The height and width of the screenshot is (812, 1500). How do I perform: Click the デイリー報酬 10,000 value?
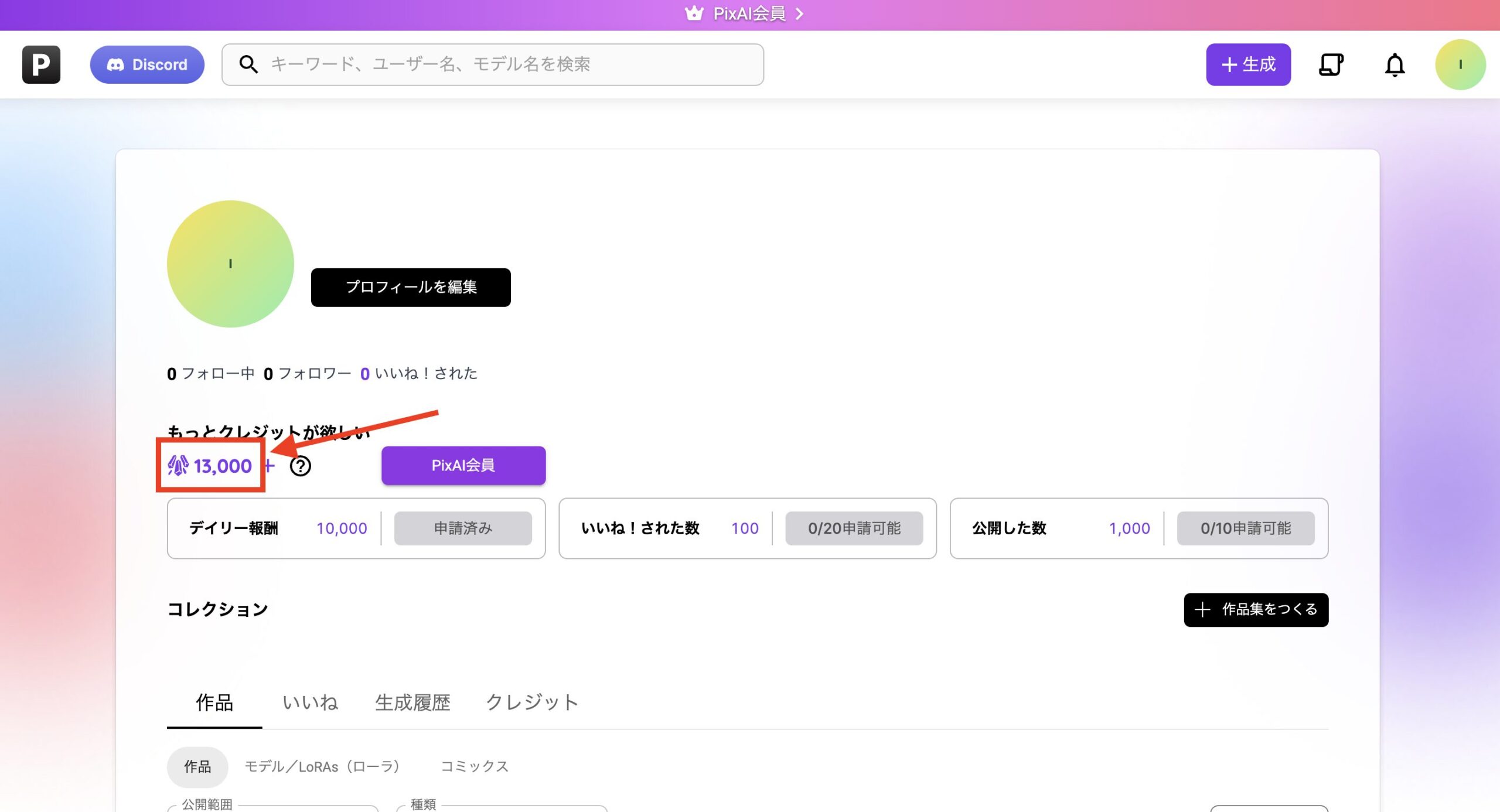click(342, 528)
